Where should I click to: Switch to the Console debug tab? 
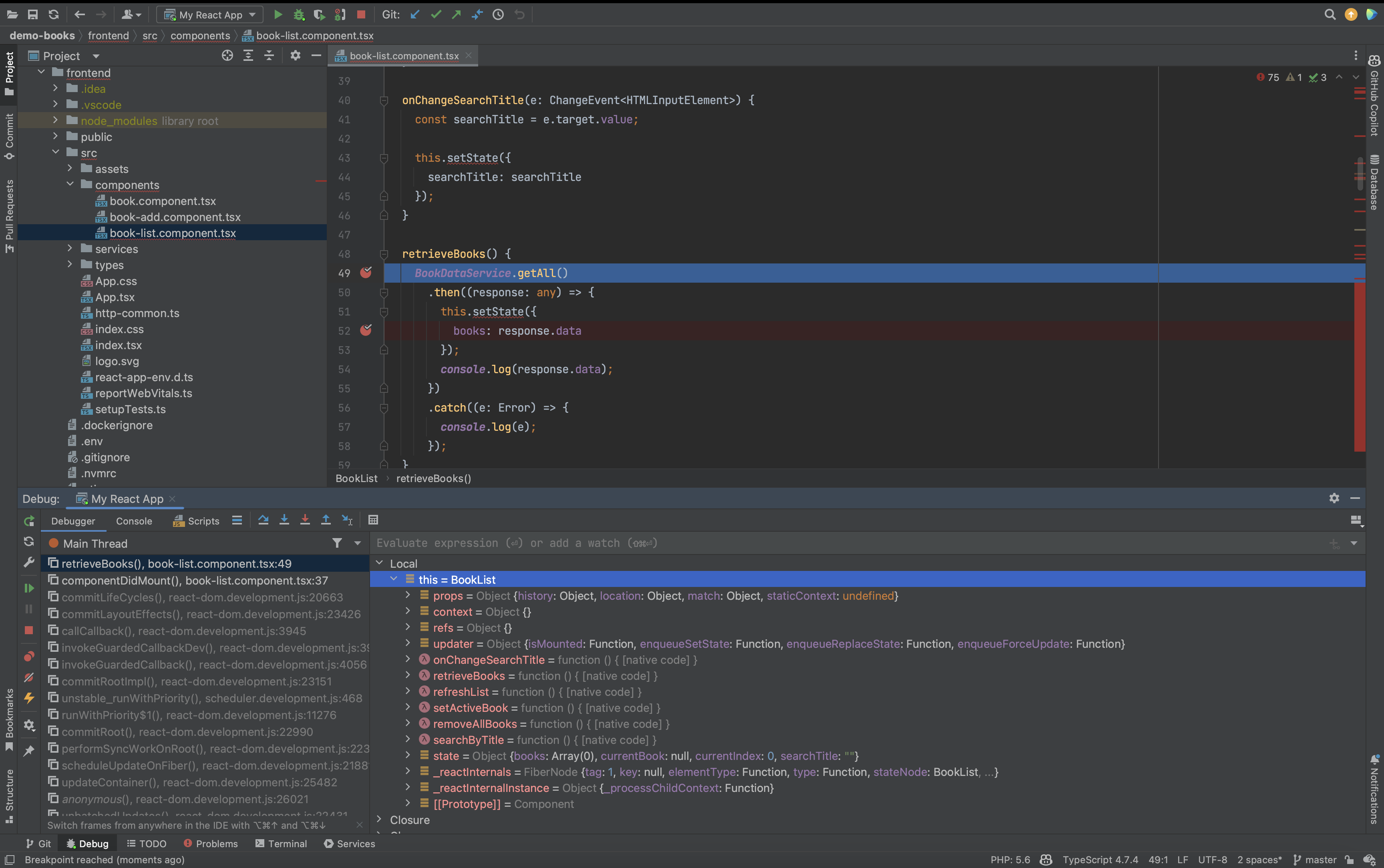(x=134, y=521)
